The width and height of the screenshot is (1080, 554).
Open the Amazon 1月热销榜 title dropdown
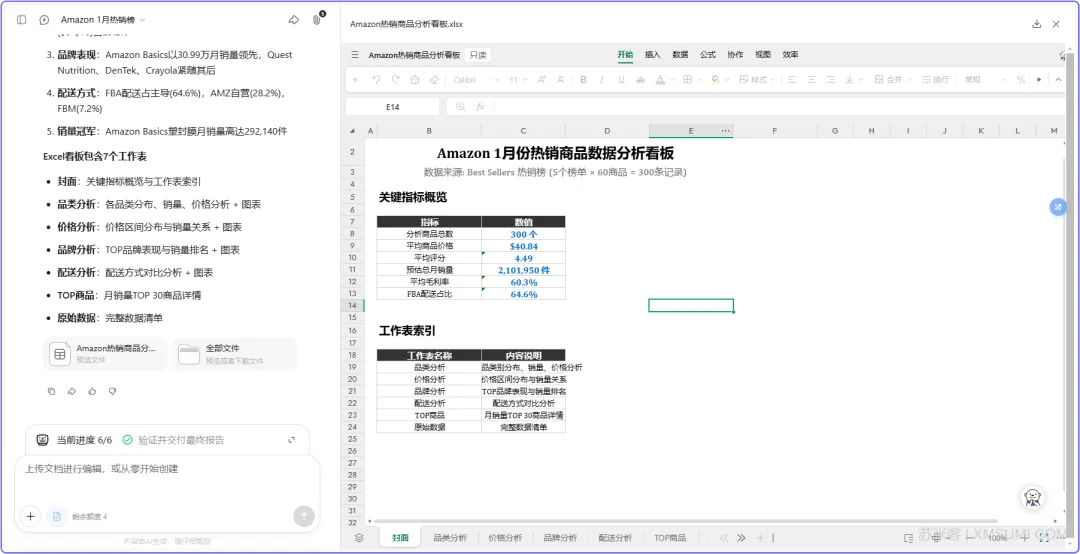103,20
